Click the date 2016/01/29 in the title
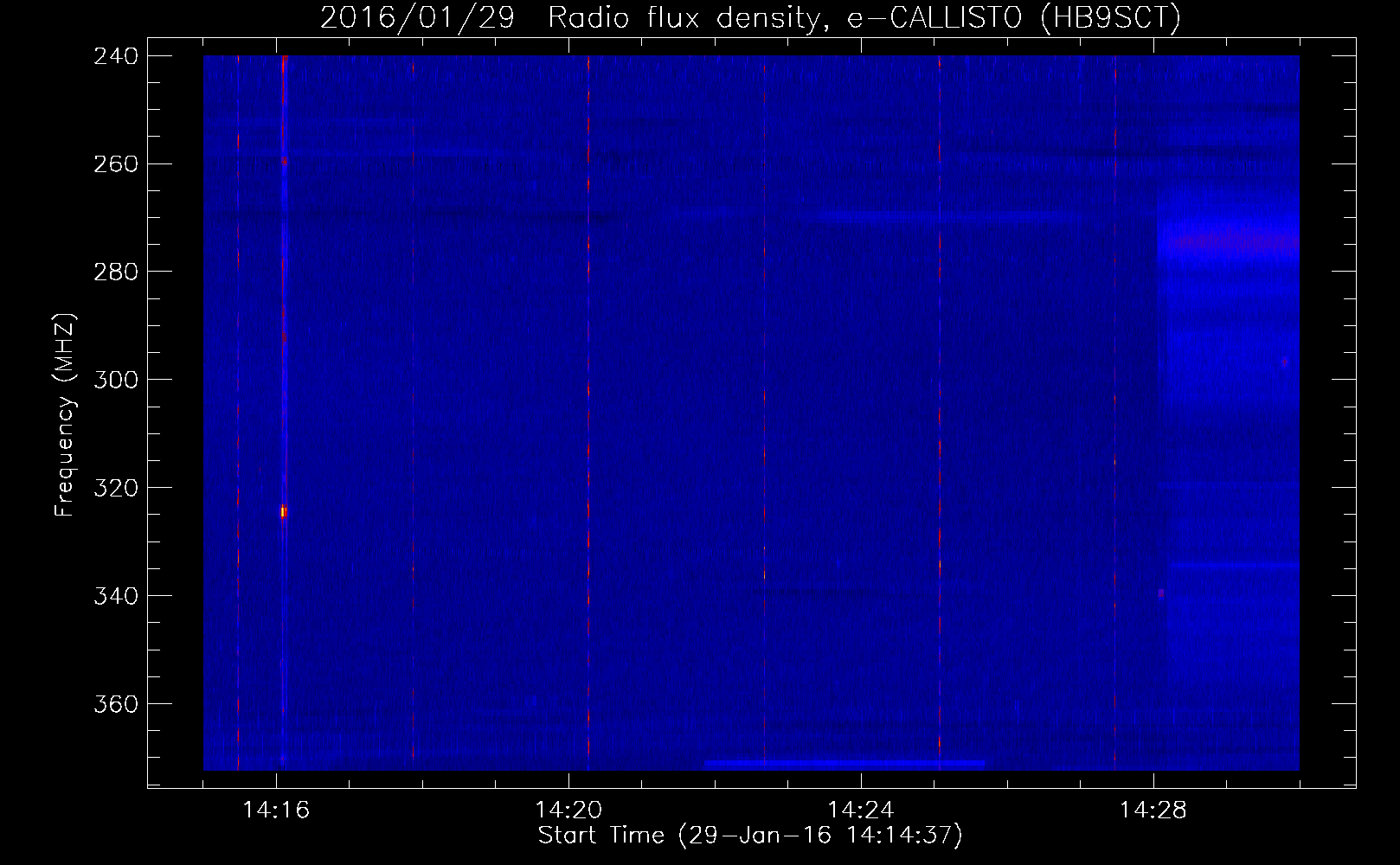The height and width of the screenshot is (865, 1400). pos(417,17)
